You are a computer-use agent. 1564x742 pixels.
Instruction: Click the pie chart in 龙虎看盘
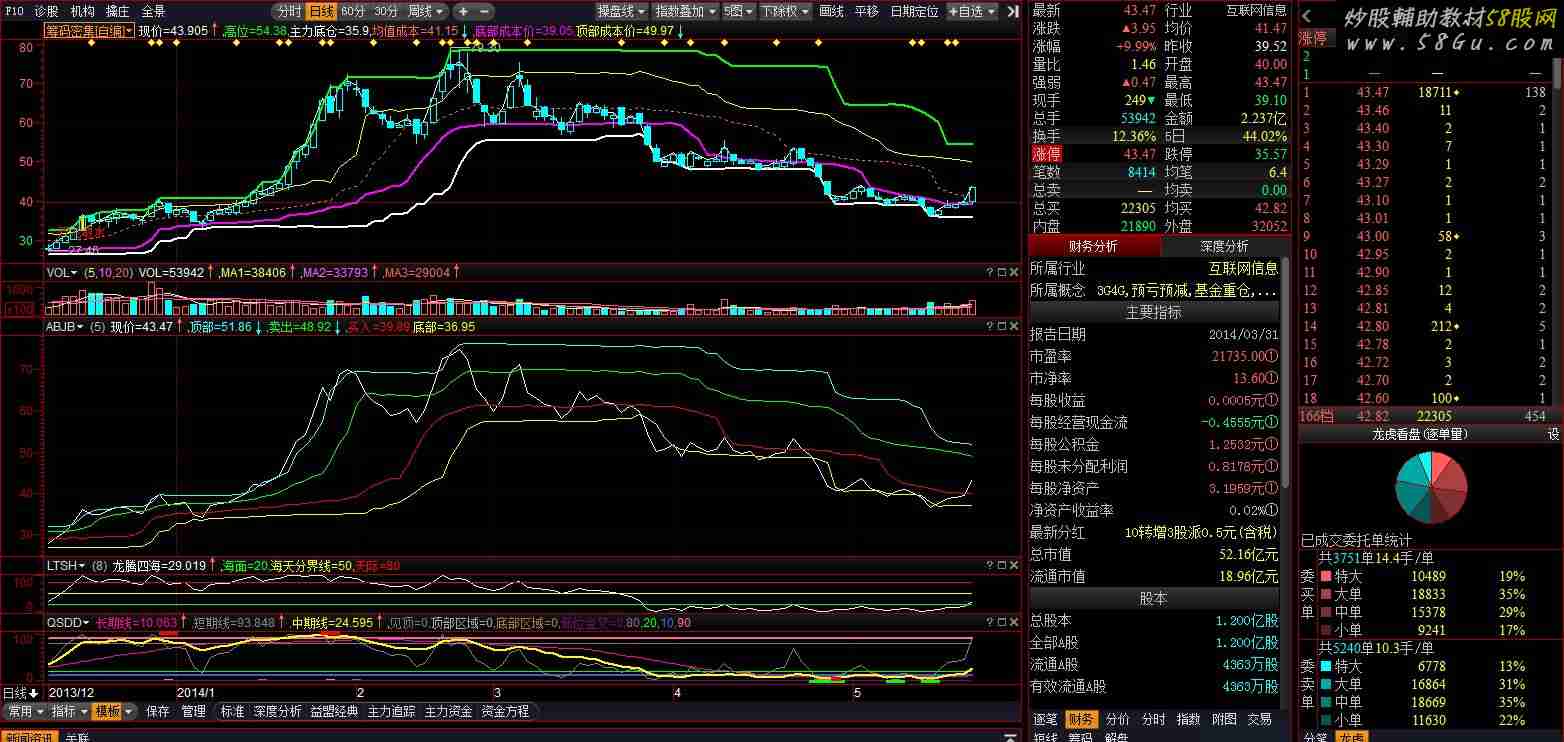click(x=1431, y=487)
